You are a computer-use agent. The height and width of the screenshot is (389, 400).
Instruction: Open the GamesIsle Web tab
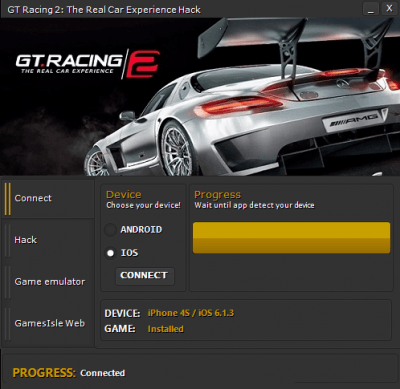click(48, 324)
